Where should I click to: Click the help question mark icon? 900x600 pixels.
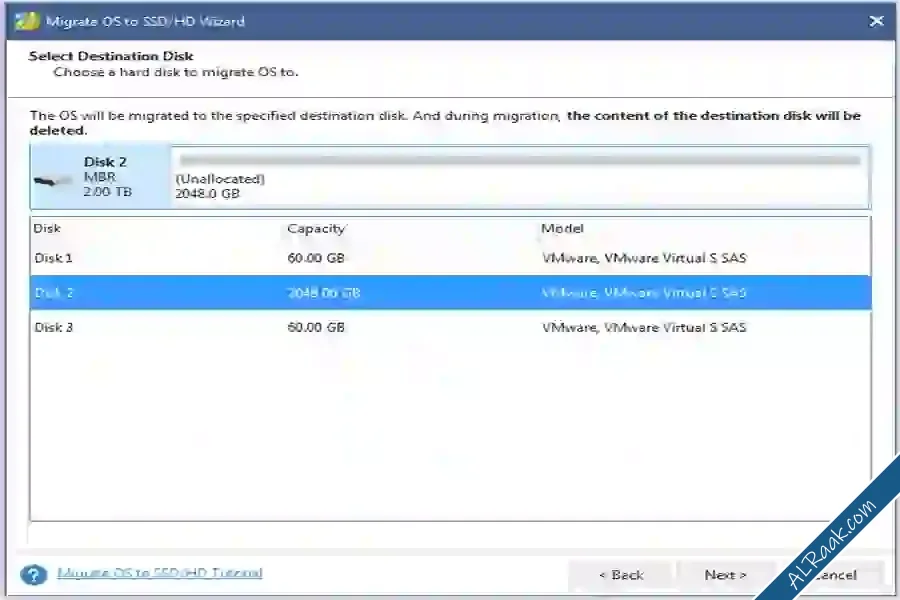tap(33, 574)
